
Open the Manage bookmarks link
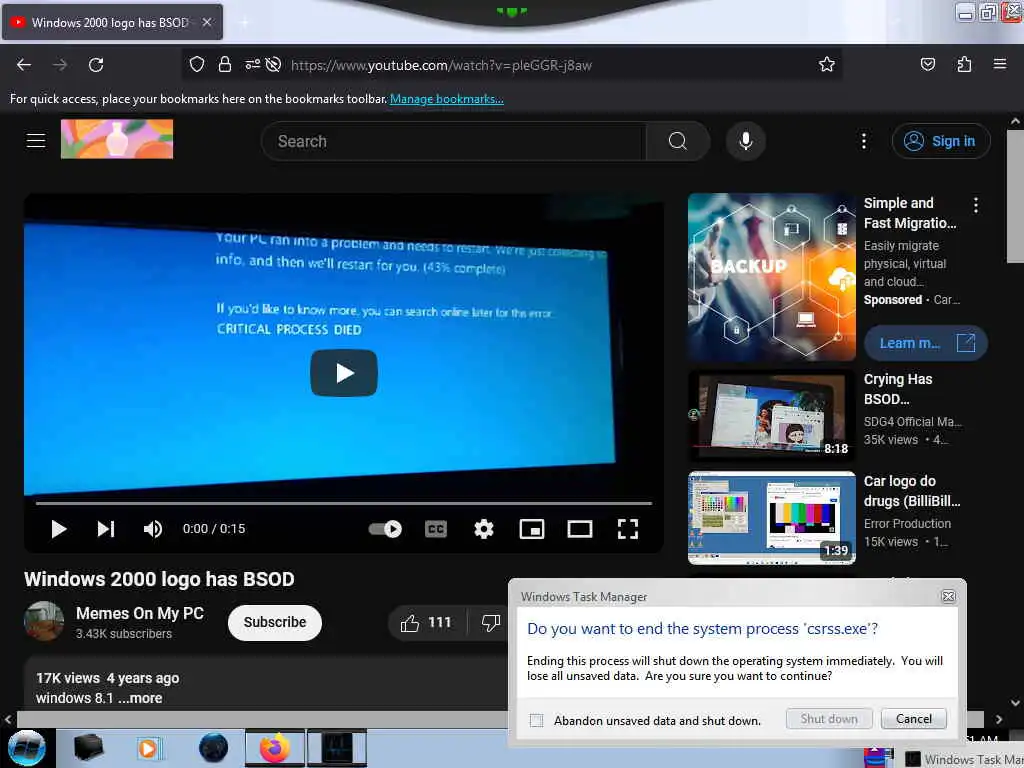point(447,99)
